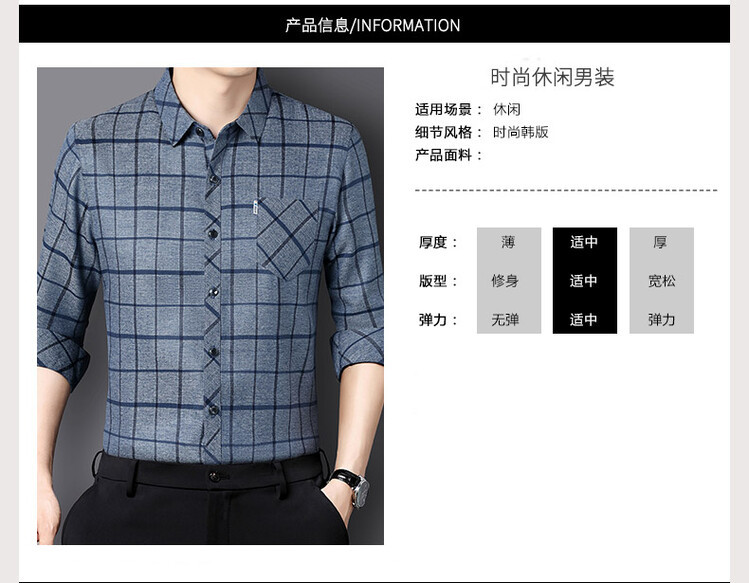Viewport: 749px width, 583px height.
Task: Click the shirt chest pocket
Action: (x=288, y=238)
